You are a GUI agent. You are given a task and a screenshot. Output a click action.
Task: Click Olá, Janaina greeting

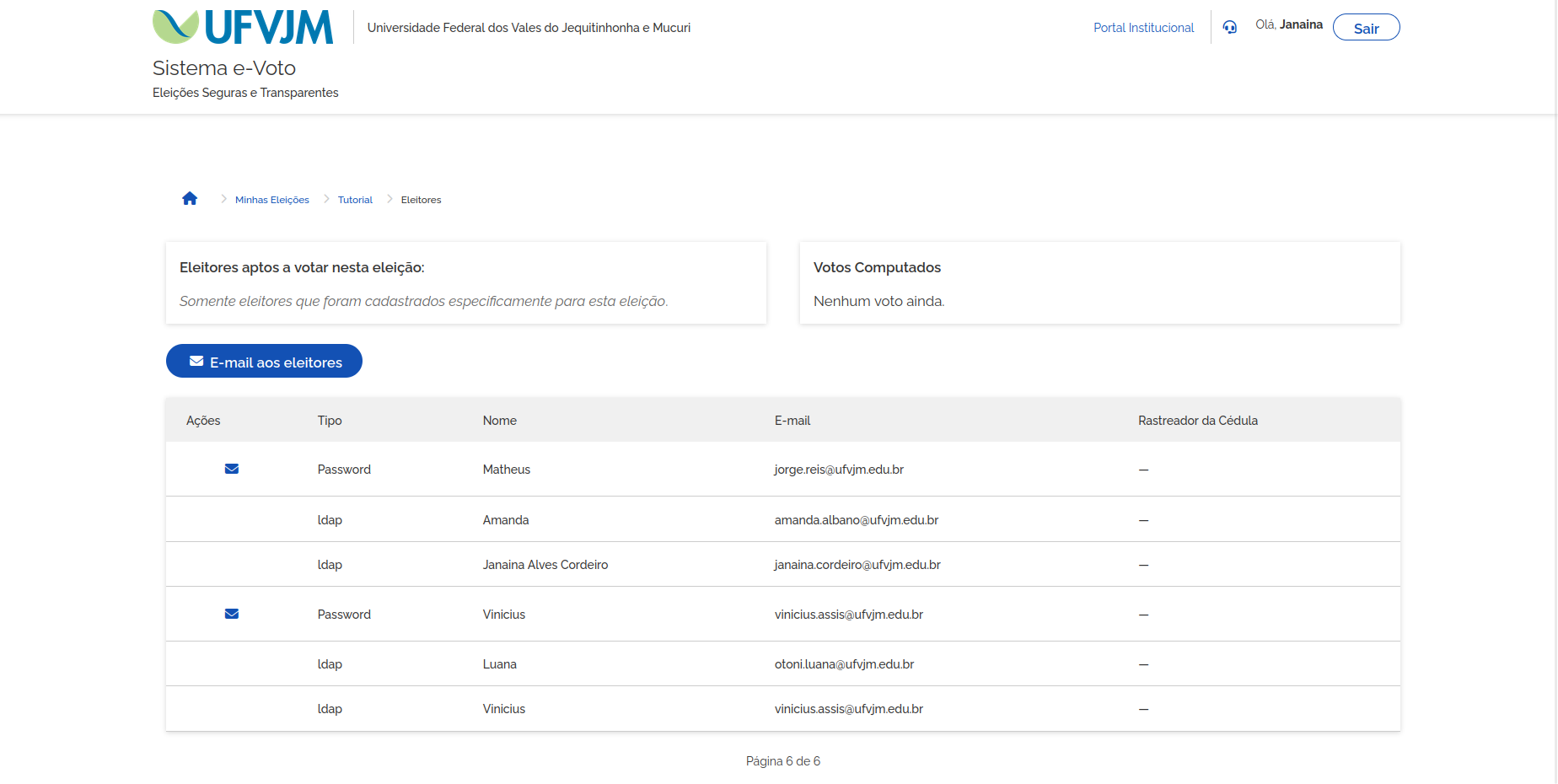pyautogui.click(x=1289, y=24)
